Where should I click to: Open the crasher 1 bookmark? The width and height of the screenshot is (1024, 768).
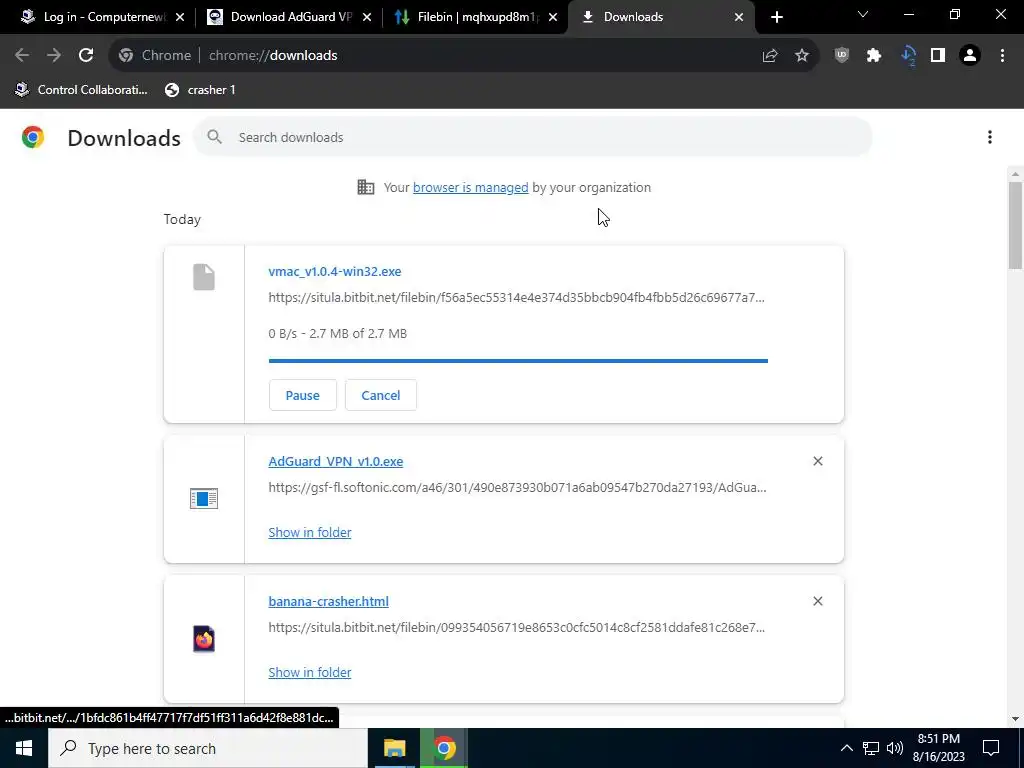(200, 90)
